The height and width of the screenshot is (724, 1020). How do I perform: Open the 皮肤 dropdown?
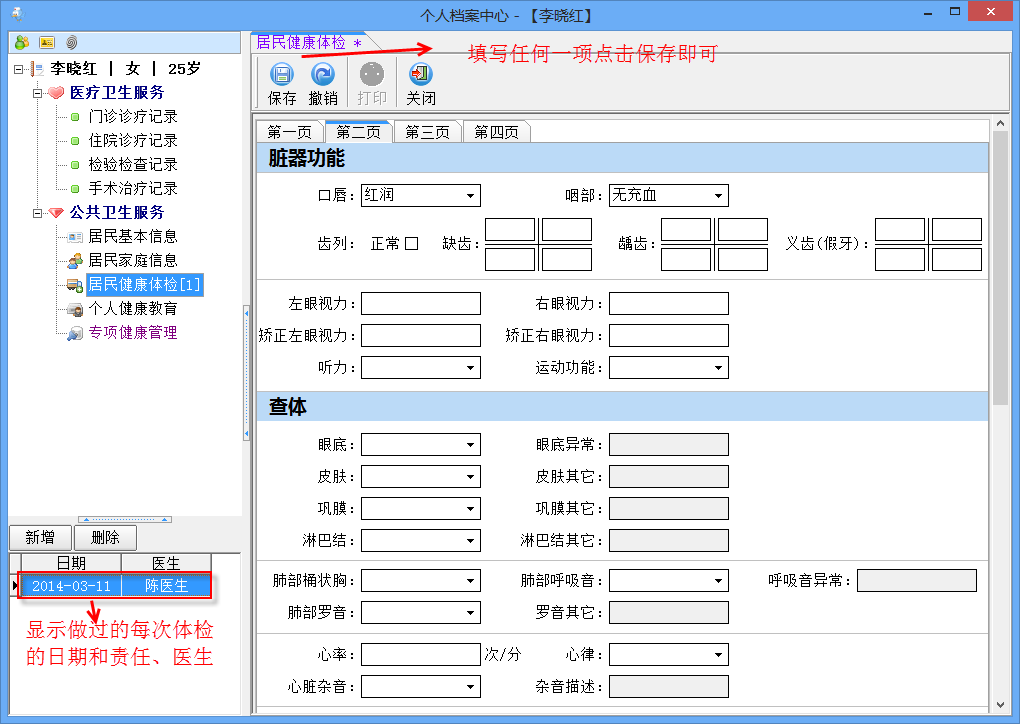(x=470, y=477)
